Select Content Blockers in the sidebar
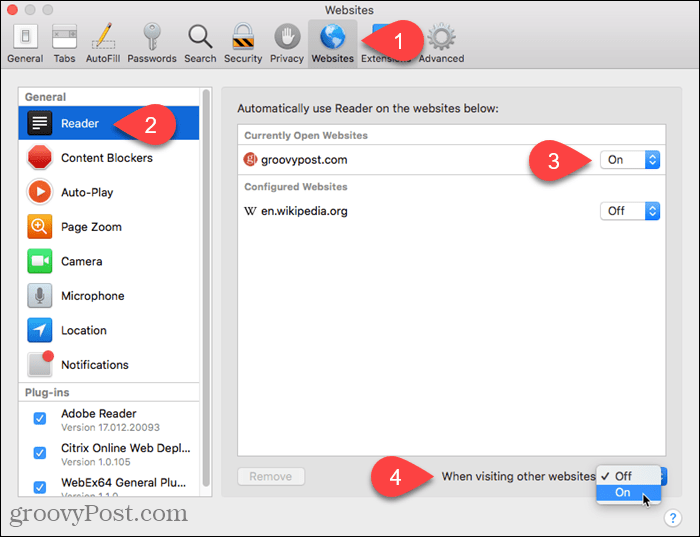The image size is (700, 537). coord(109,158)
